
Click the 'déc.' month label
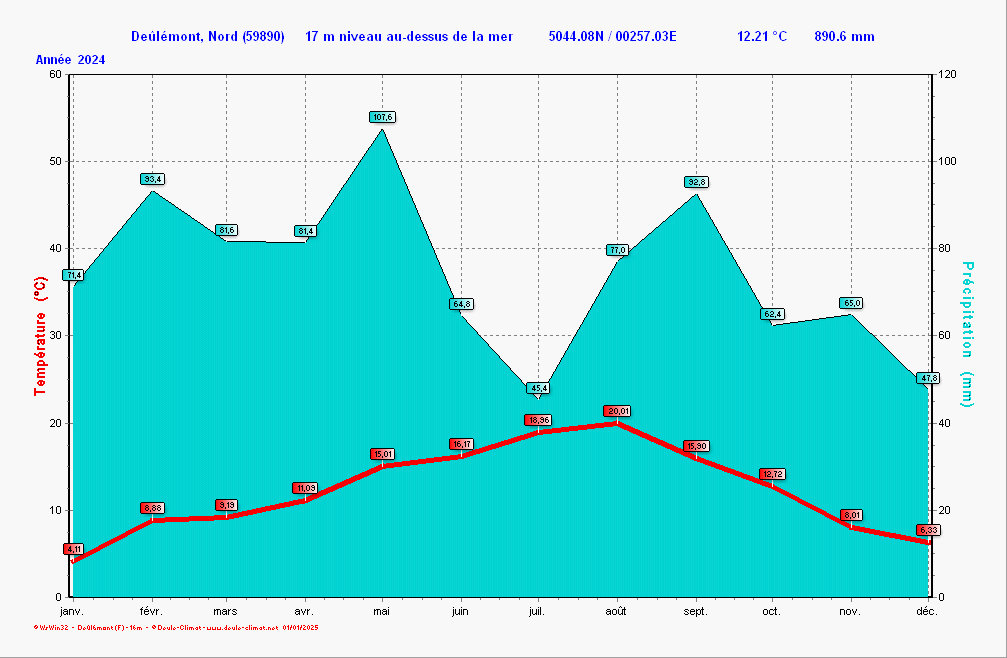click(x=926, y=611)
